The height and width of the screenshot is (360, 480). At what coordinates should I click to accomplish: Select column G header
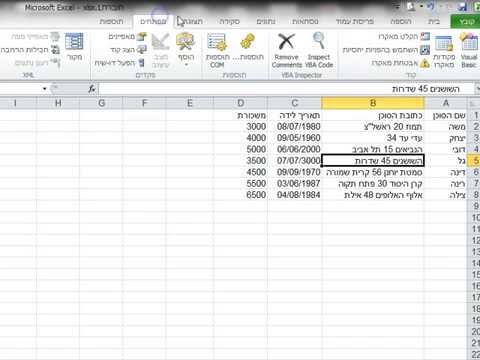pos(101,103)
